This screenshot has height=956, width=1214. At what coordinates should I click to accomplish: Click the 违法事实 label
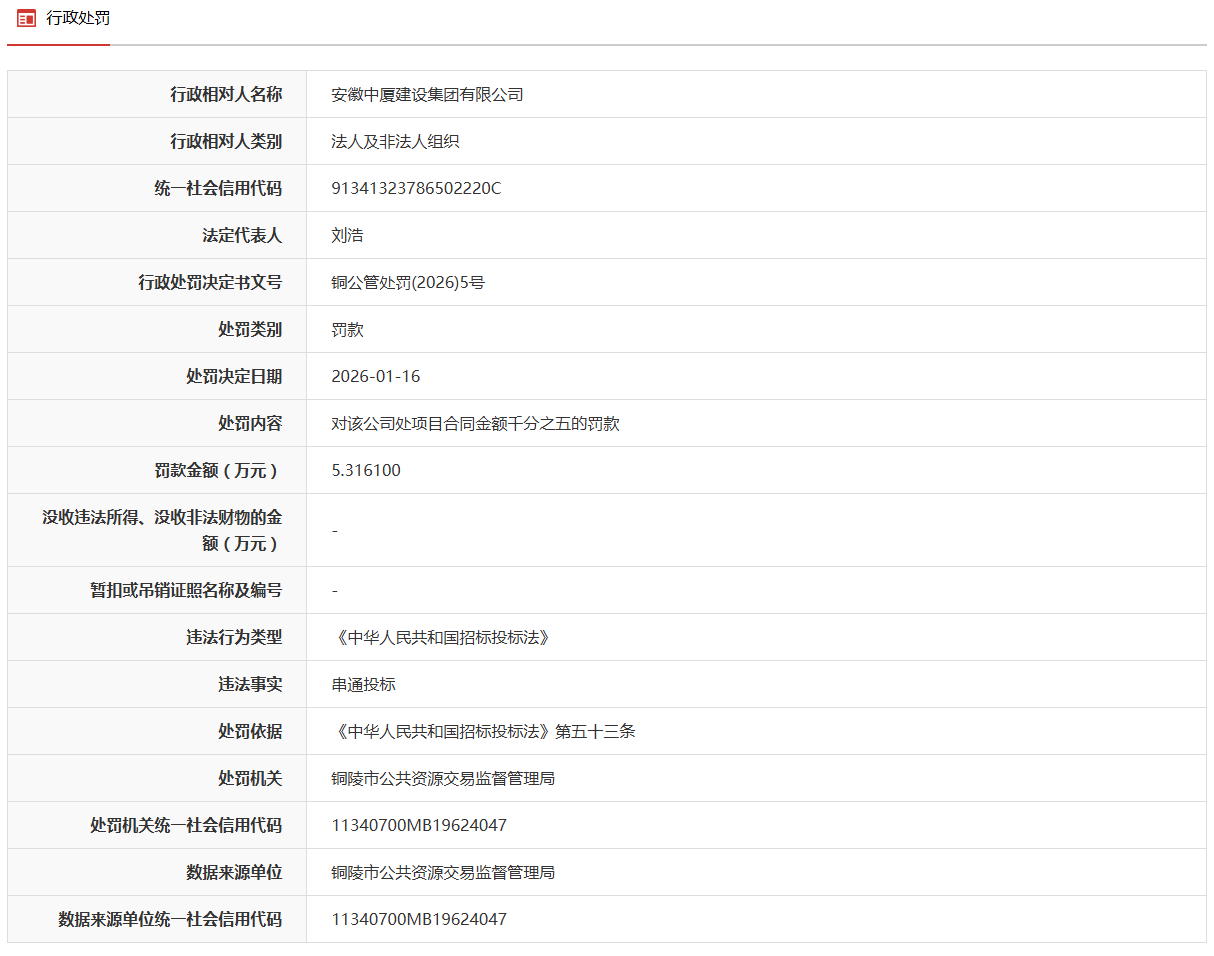point(250,684)
